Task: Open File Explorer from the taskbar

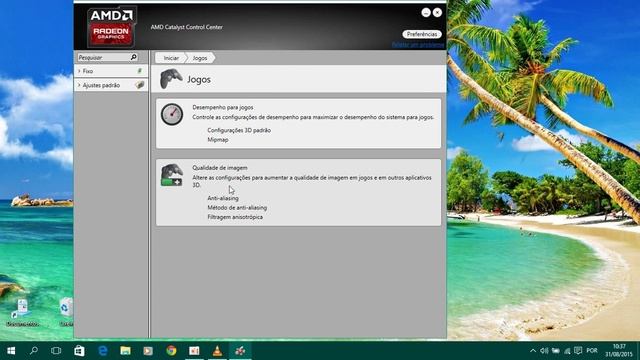Action: click(x=125, y=351)
